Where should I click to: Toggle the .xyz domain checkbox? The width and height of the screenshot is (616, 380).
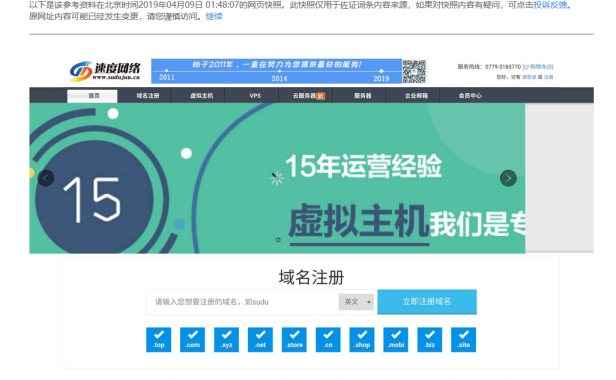point(226,340)
